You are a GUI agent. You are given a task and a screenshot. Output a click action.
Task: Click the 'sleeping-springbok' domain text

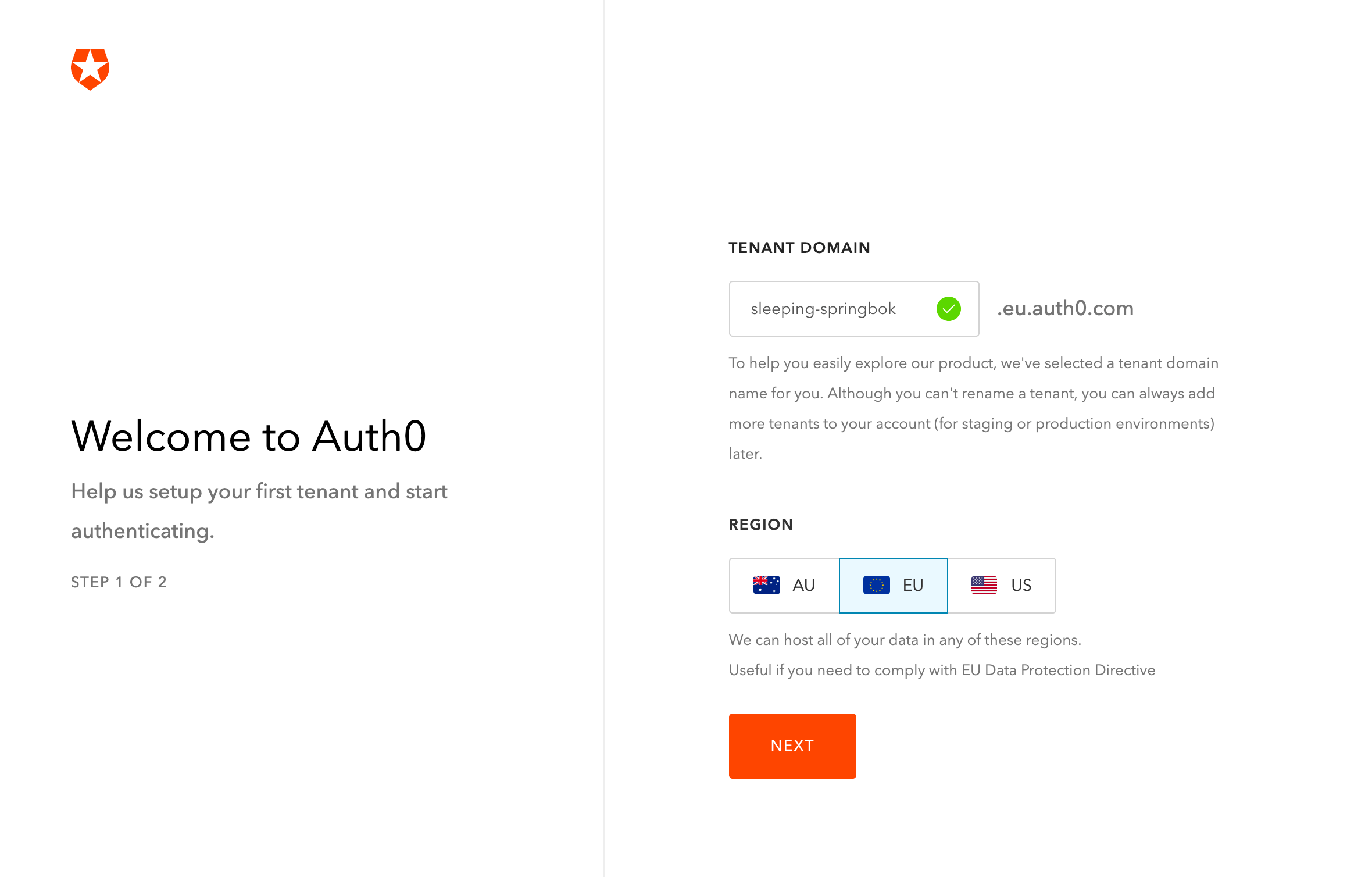[x=823, y=309]
